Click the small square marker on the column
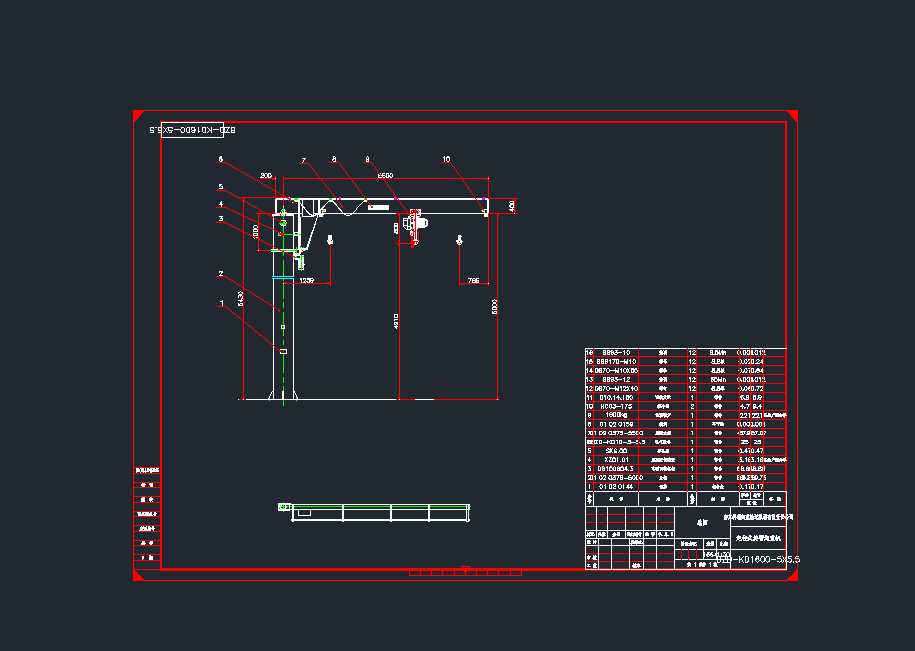The height and width of the screenshot is (651, 915). (283, 327)
